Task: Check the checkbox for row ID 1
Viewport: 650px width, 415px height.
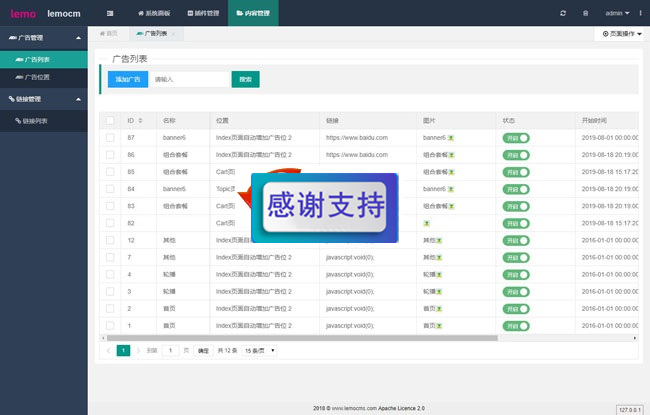Action: tap(110, 325)
